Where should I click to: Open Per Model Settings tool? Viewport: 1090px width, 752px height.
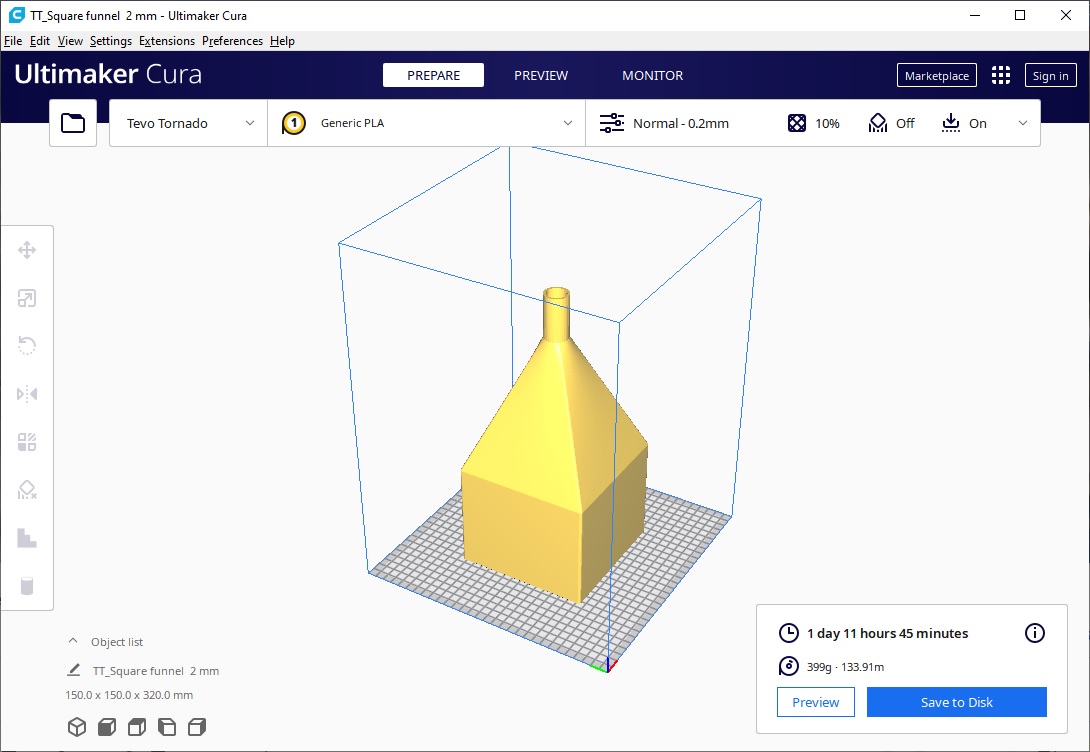pyautogui.click(x=27, y=442)
